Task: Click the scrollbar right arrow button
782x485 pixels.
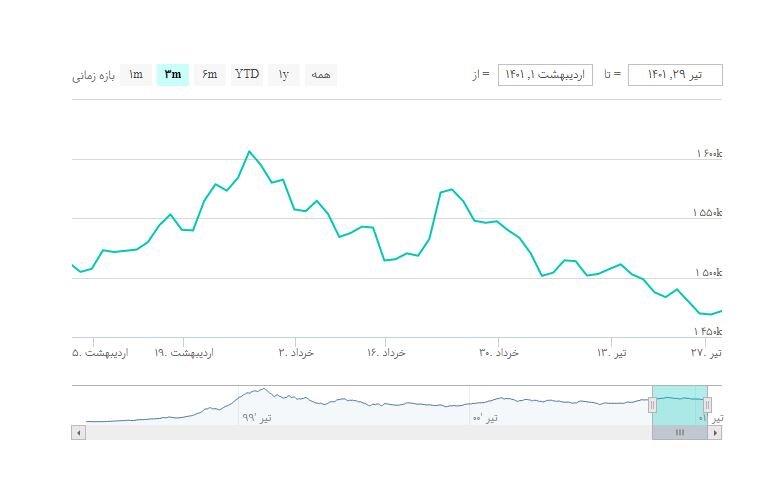Action: coord(715,433)
